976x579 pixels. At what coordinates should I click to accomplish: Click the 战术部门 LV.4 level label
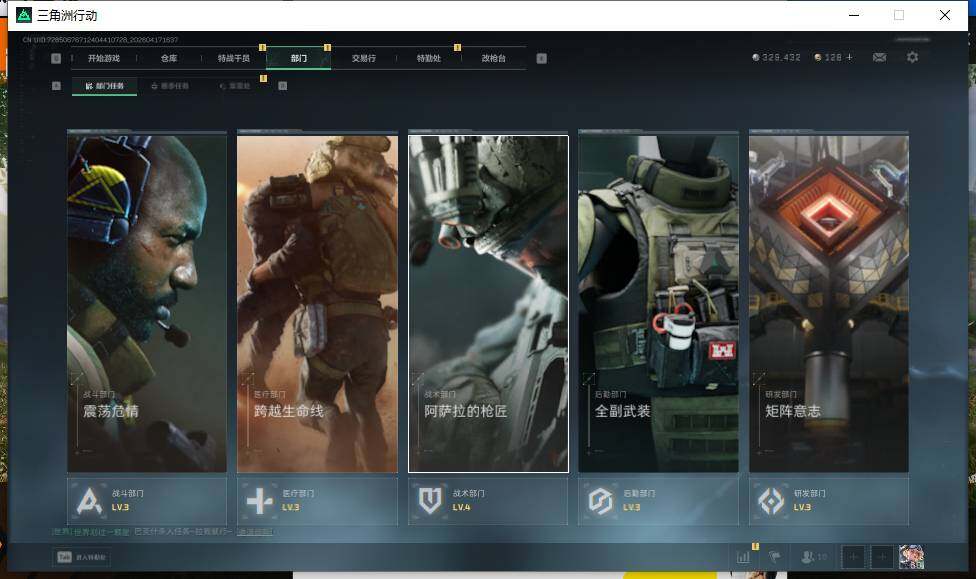pyautogui.click(x=461, y=507)
